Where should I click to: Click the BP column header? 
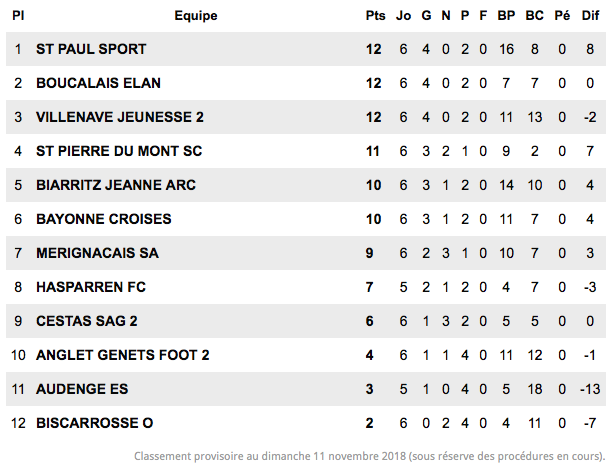(506, 16)
